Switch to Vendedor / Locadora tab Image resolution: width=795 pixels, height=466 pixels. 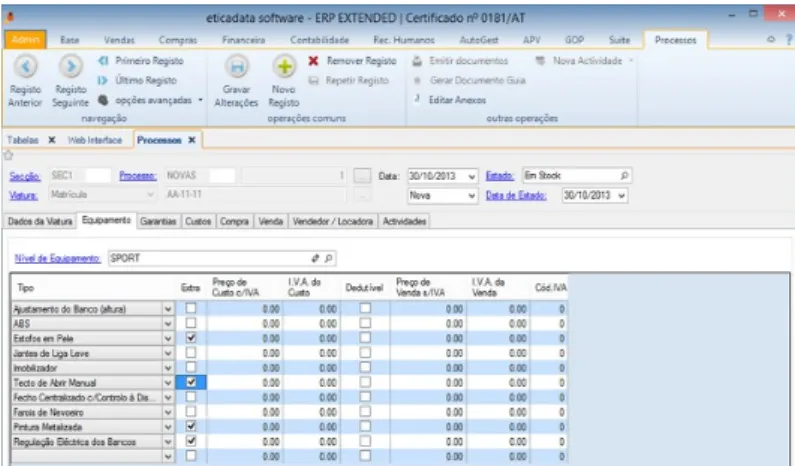coord(333,221)
